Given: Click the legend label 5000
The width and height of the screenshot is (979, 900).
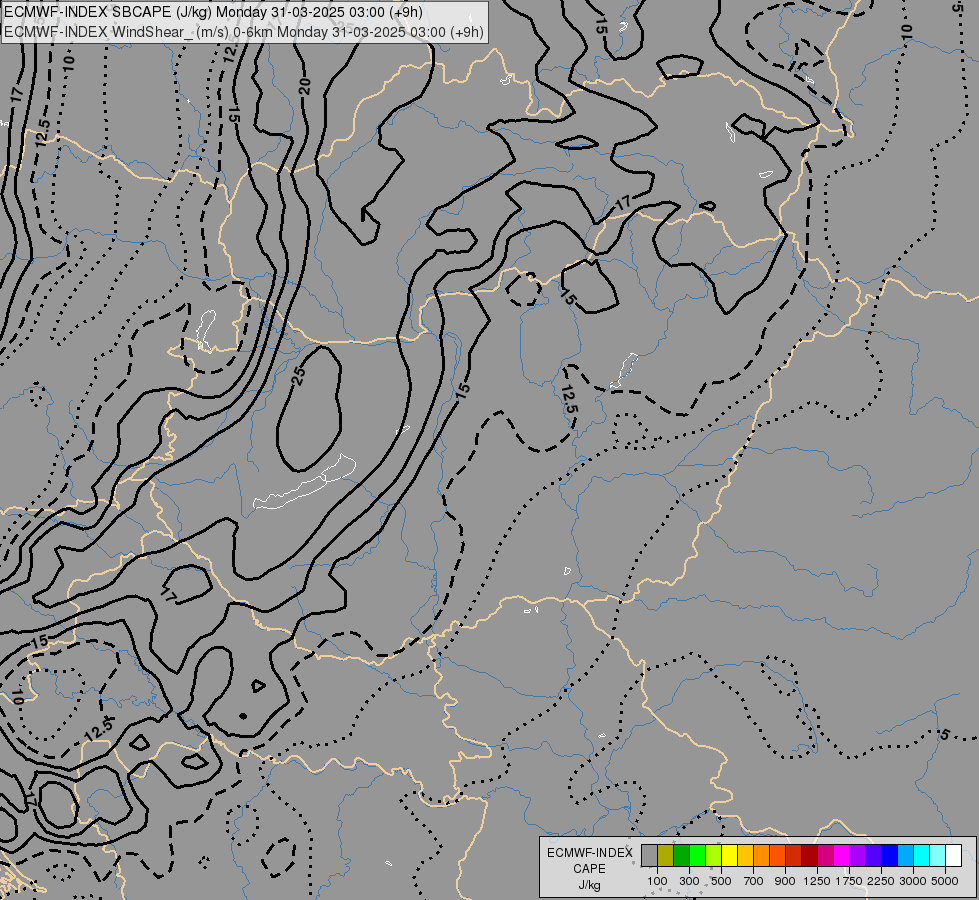Looking at the screenshot, I should [945, 881].
